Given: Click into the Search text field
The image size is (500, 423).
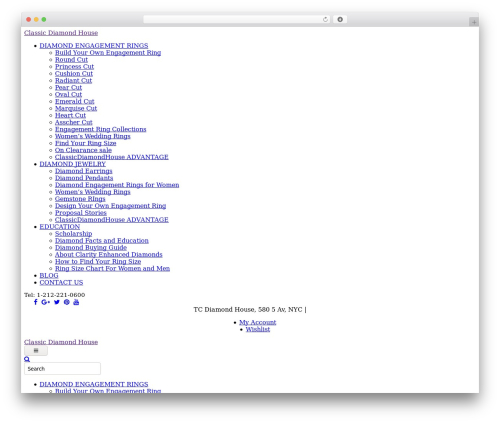Looking at the screenshot, I should point(62,369).
